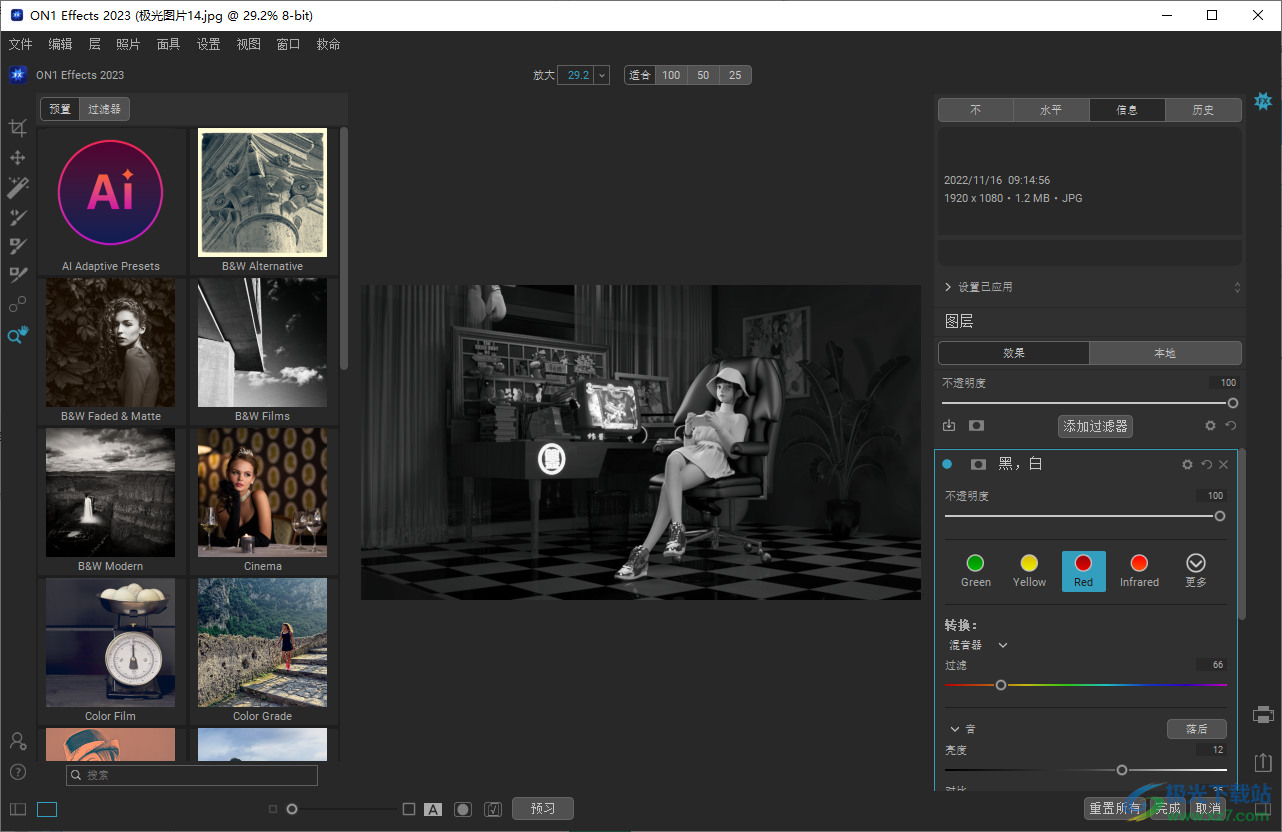Switch layer to 本地 mode

point(1166,353)
